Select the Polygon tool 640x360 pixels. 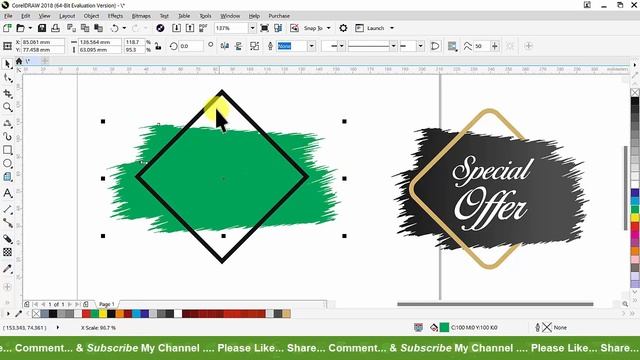coord(7,177)
